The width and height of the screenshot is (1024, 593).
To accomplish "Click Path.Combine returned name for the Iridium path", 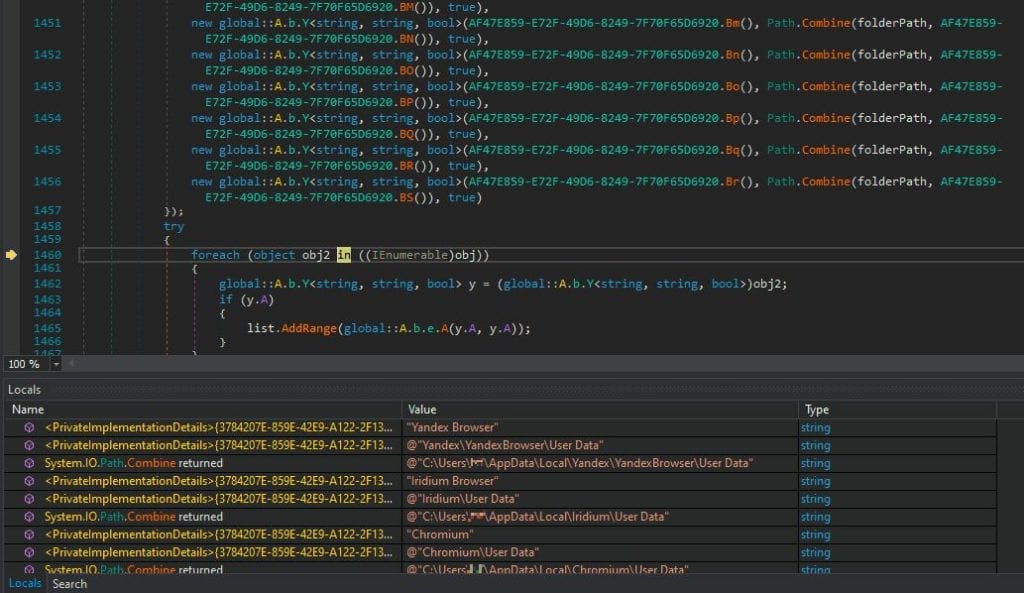I will (133, 517).
